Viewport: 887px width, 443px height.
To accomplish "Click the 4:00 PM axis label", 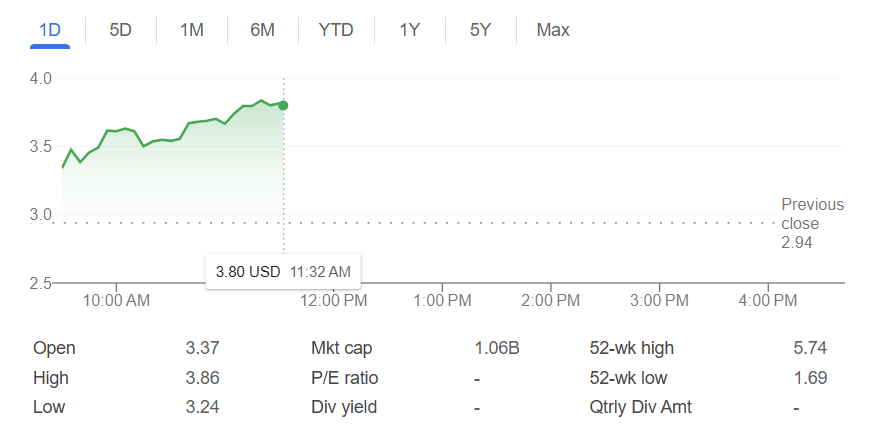I will (x=768, y=300).
